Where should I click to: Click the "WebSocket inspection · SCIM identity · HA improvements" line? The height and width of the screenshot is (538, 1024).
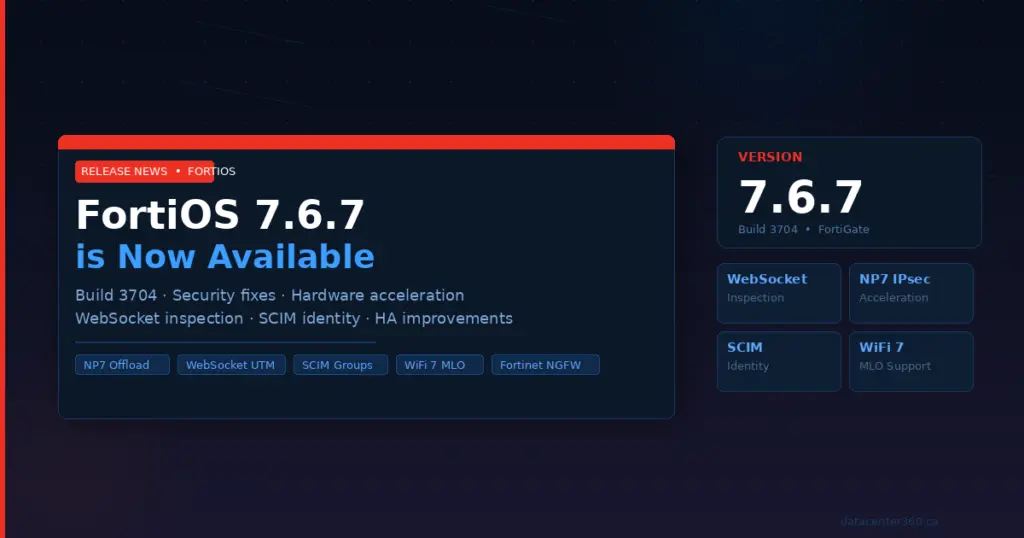pyautogui.click(x=294, y=319)
